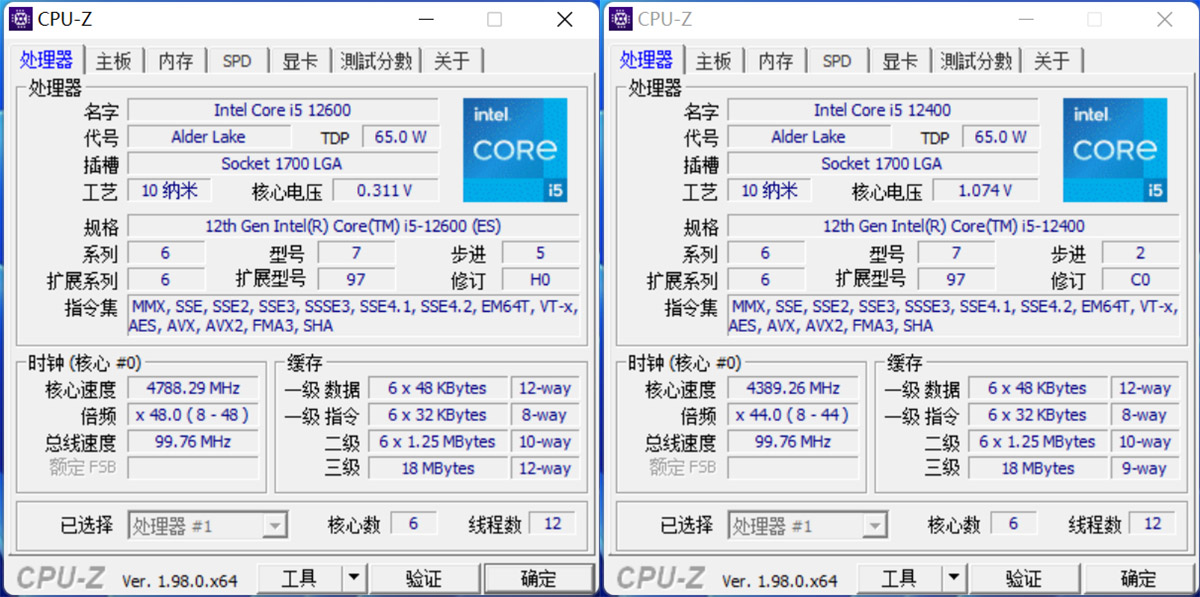The height and width of the screenshot is (597, 1200).
Task: Click the C0 revision value
Action: click(1140, 280)
